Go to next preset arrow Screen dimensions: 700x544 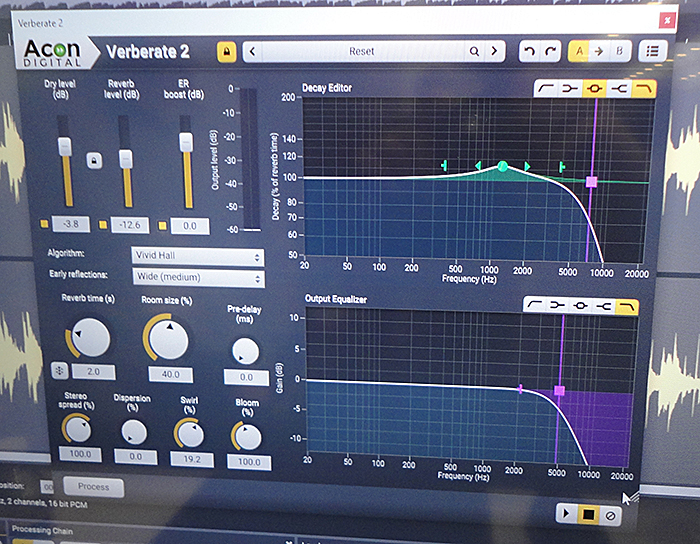(x=494, y=51)
